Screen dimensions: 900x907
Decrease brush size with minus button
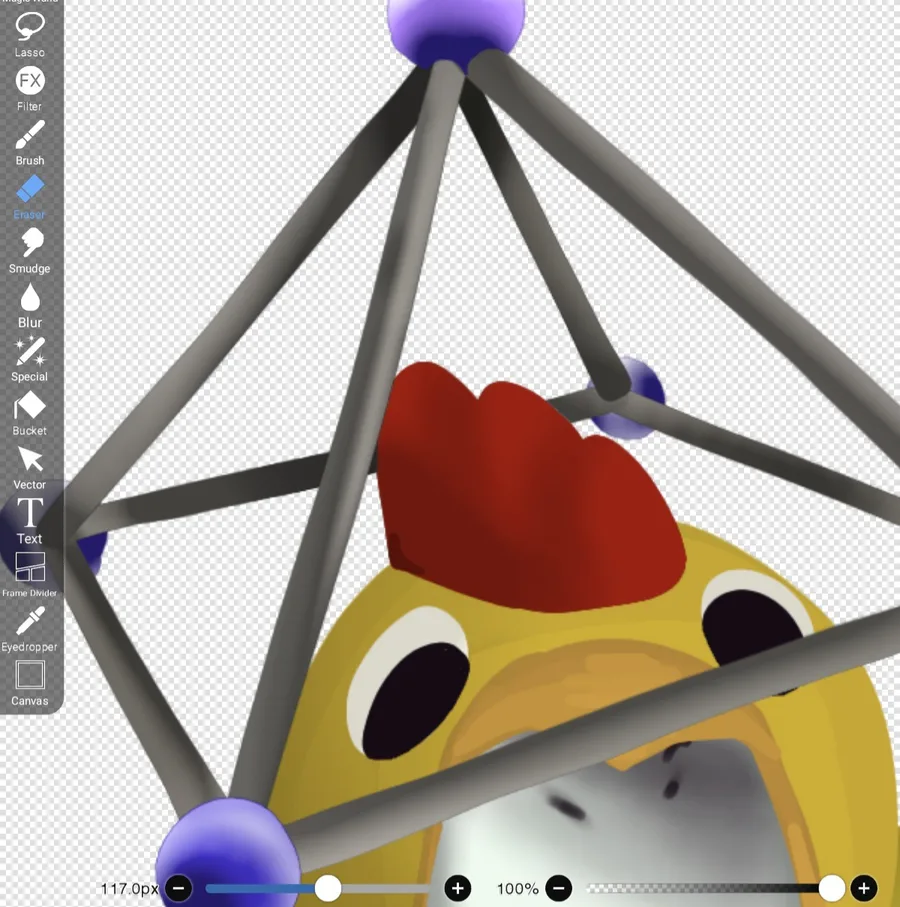coord(179,888)
